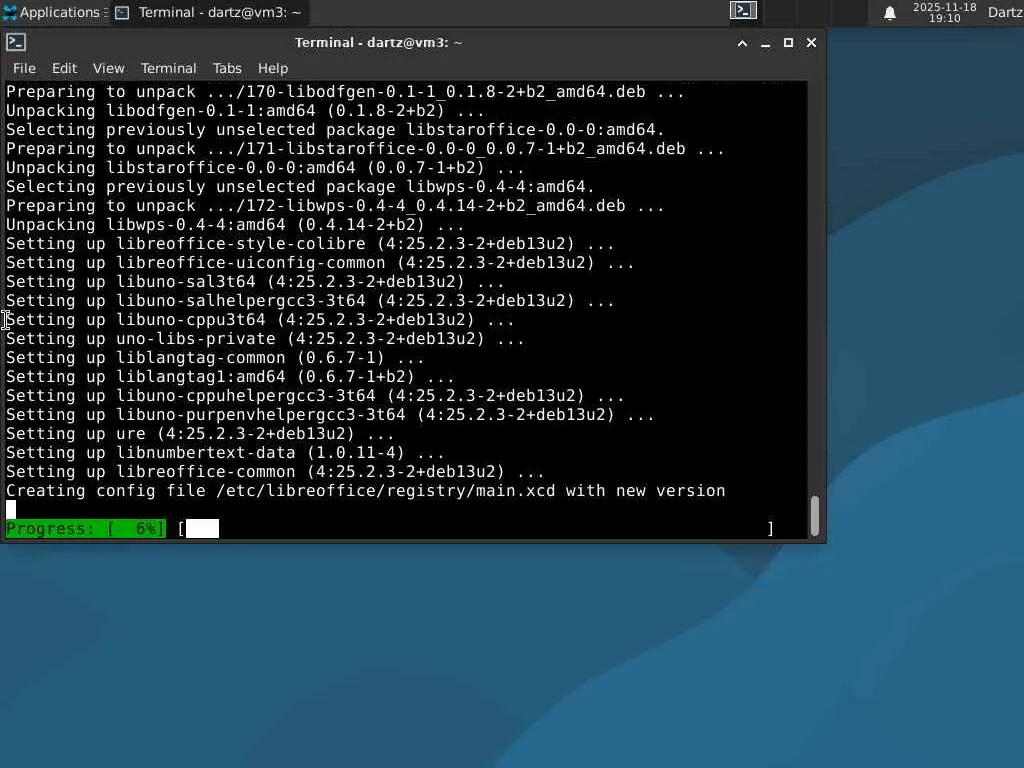Open the Applications menu in panel
Viewport: 1024px width, 768px height.
[x=55, y=12]
